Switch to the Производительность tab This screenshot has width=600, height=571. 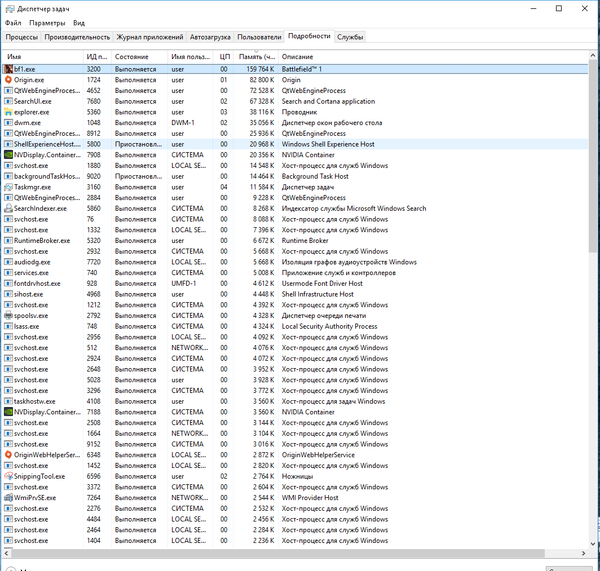(x=78, y=37)
